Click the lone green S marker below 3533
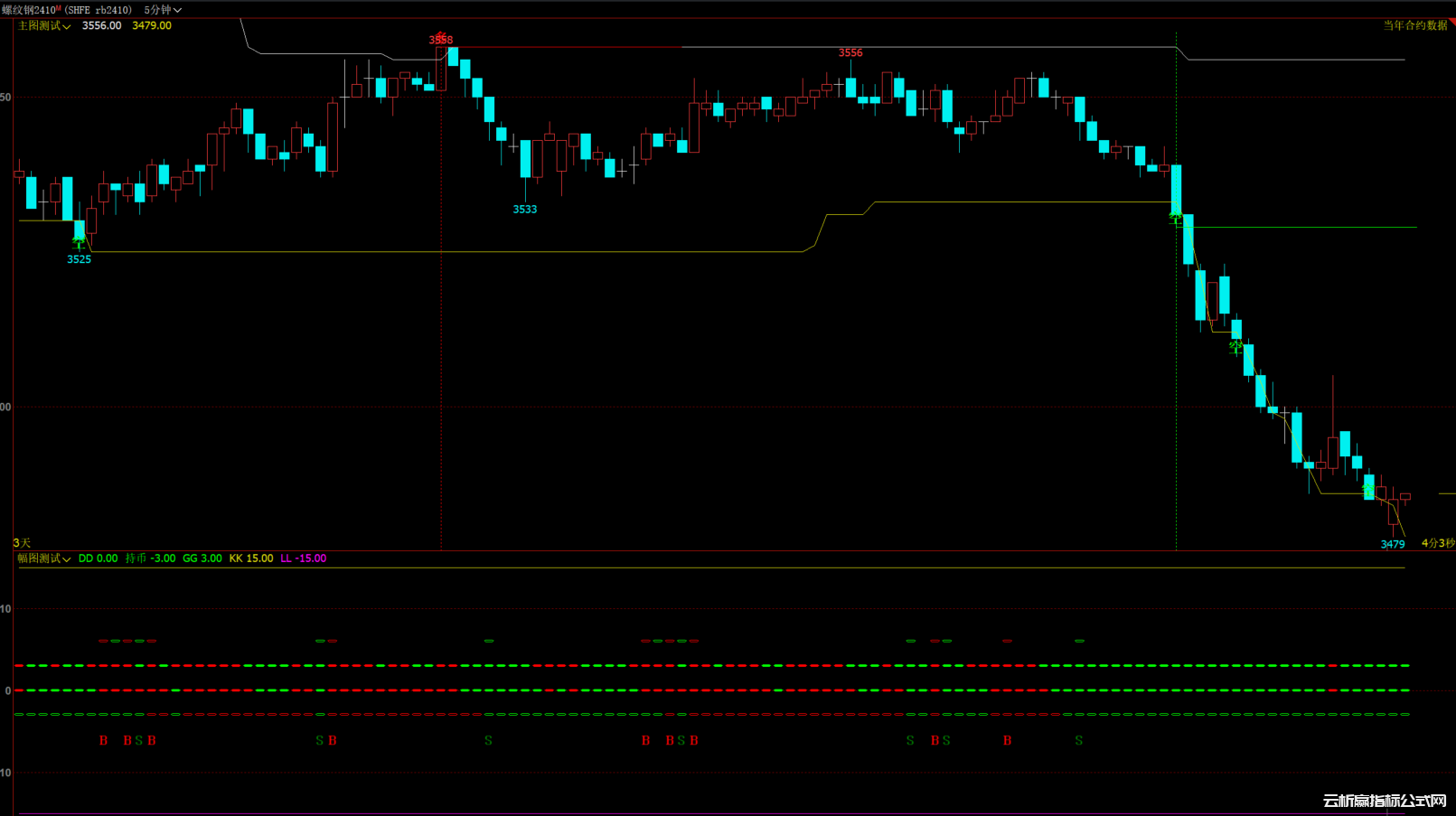This screenshot has height=816, width=1456. coord(488,740)
